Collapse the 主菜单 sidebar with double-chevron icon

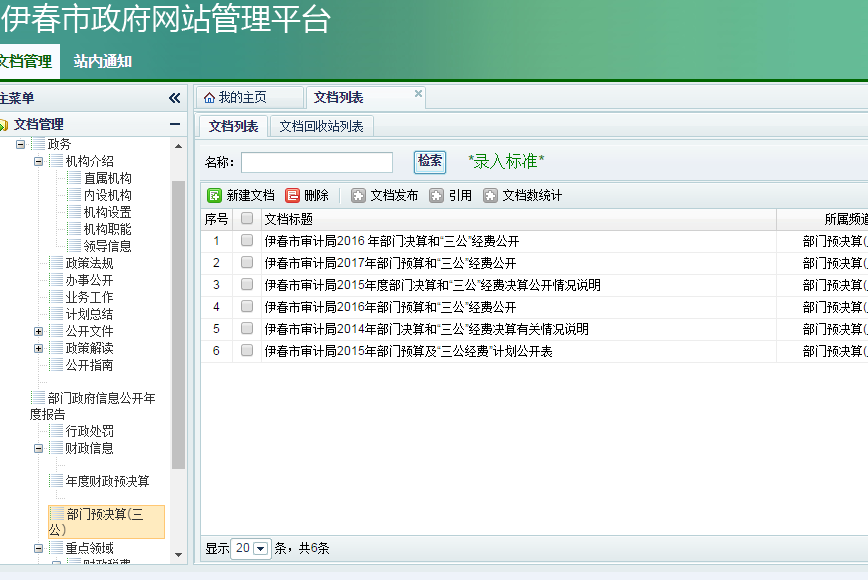174,98
